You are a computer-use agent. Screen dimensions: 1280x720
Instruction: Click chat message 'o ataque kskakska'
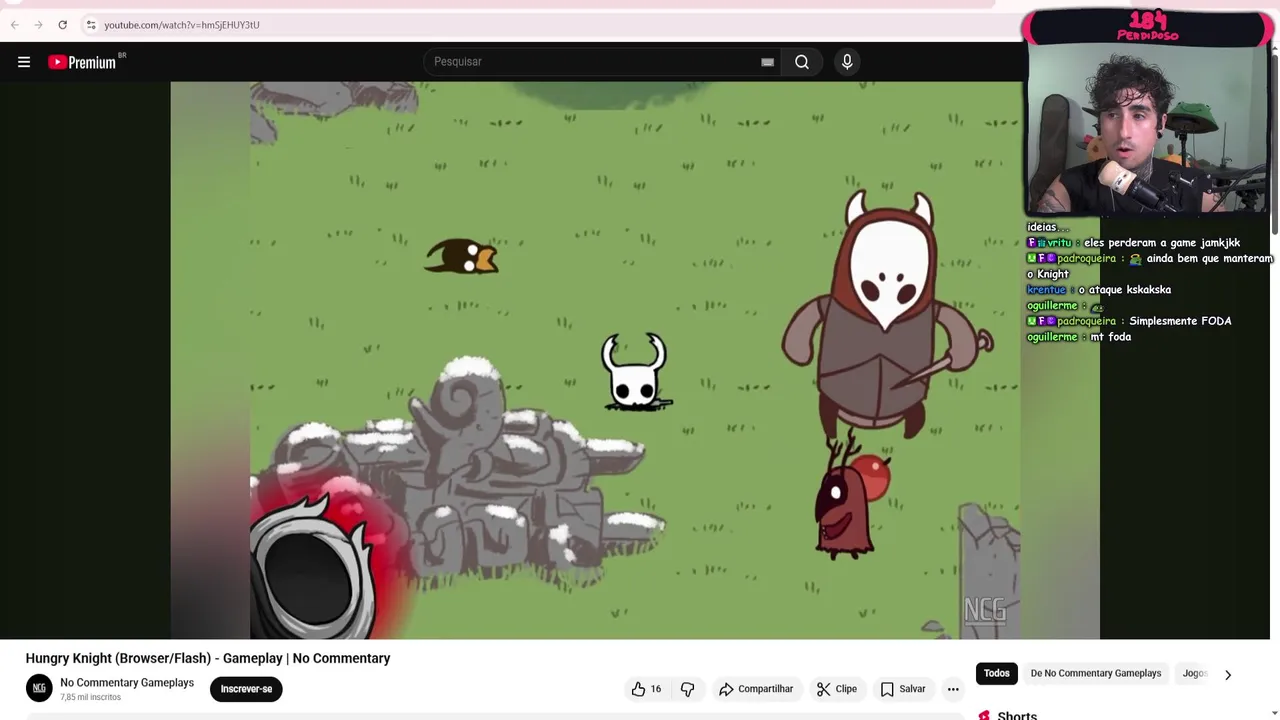click(1125, 289)
